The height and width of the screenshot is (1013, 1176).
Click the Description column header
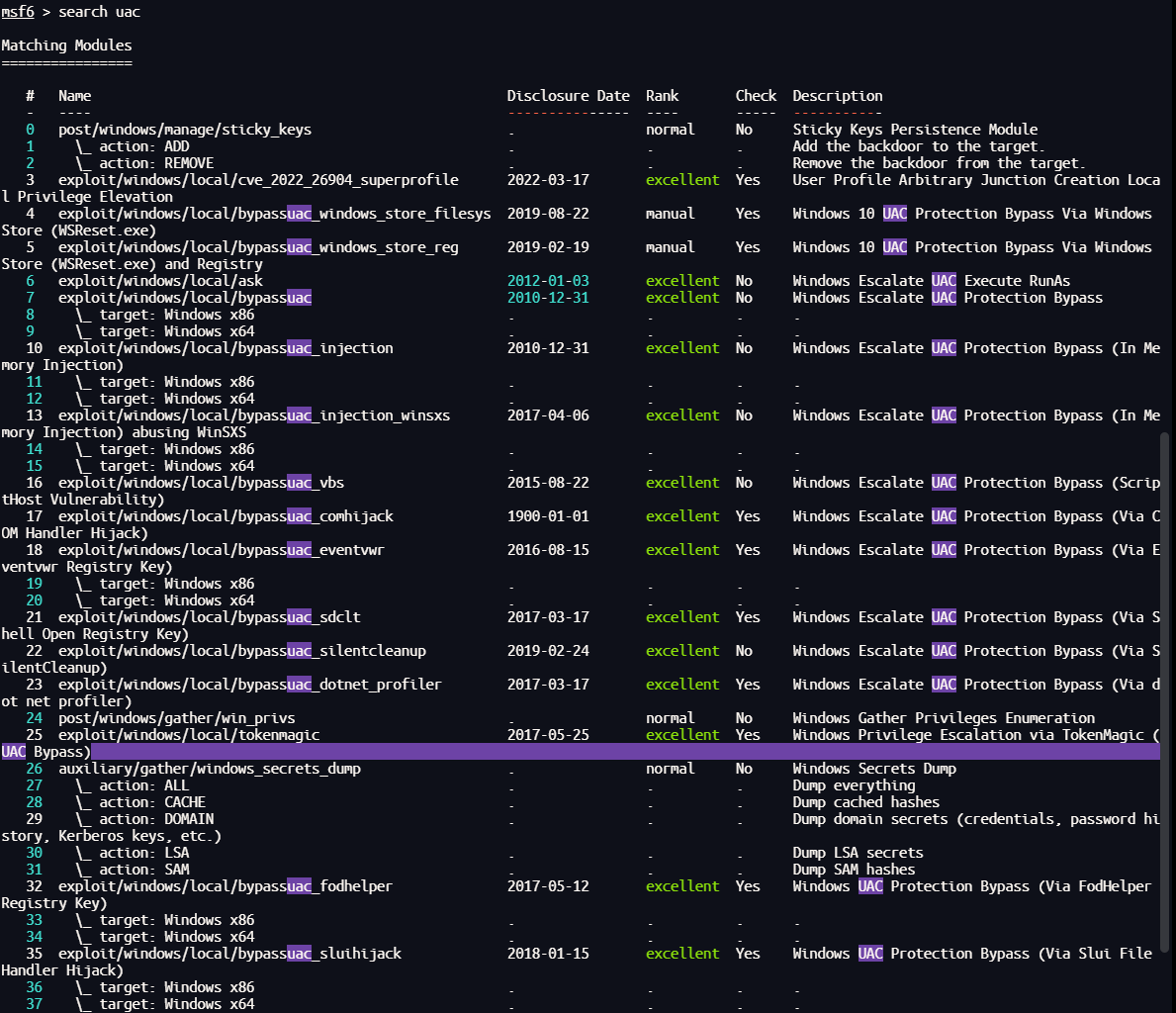[x=837, y=96]
